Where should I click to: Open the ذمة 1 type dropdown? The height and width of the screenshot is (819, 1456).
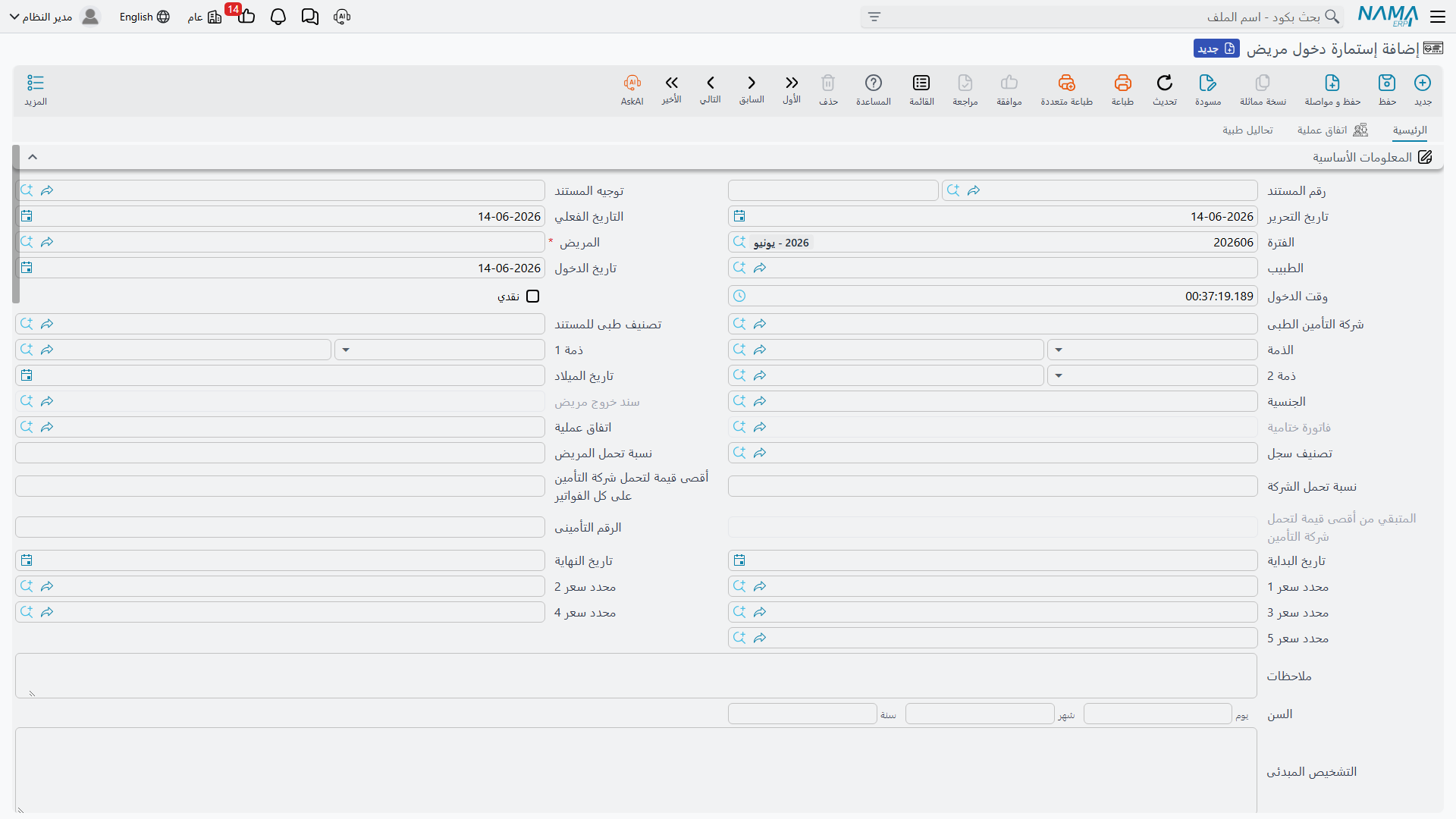click(346, 350)
